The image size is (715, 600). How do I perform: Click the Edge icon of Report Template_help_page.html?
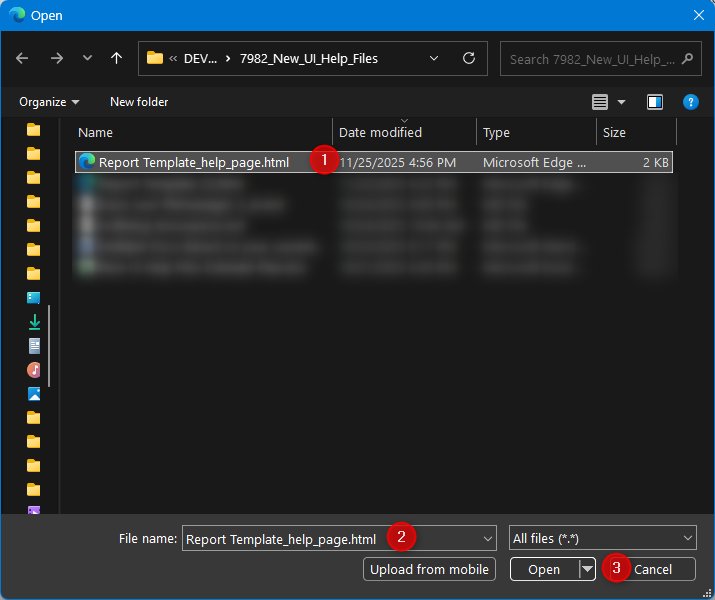[x=87, y=161]
